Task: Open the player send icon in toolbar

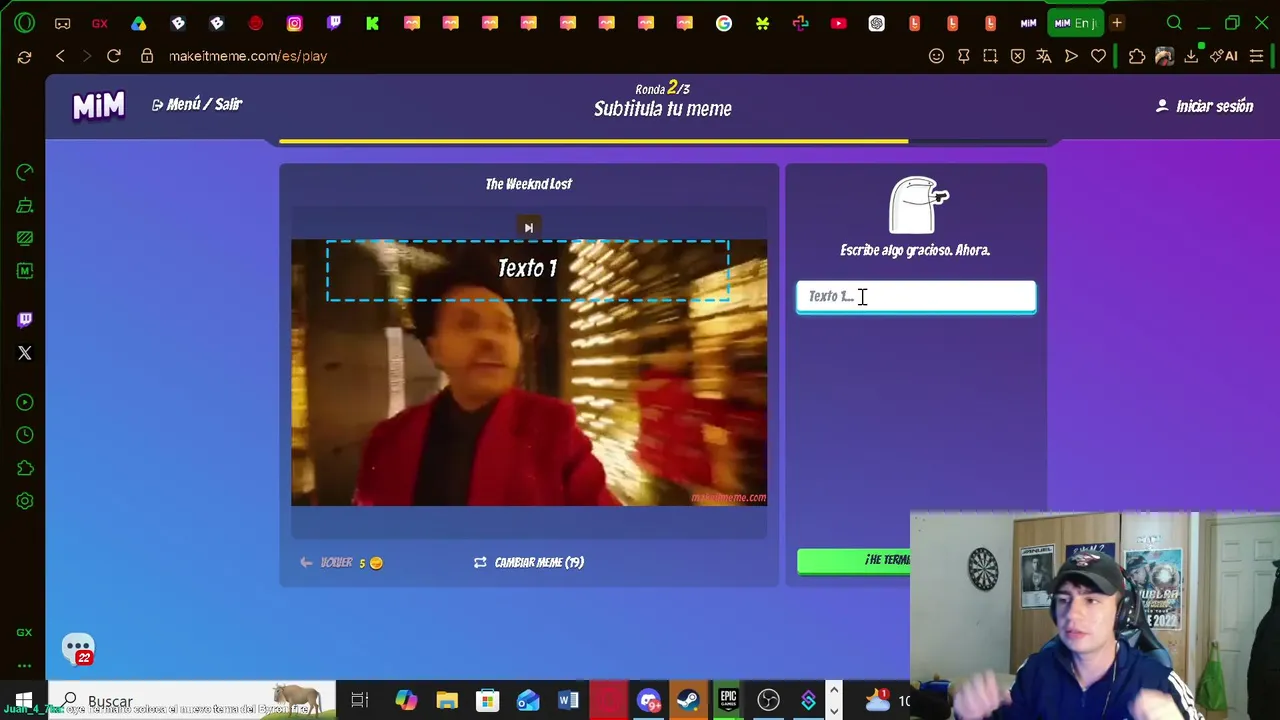Action: (1071, 56)
